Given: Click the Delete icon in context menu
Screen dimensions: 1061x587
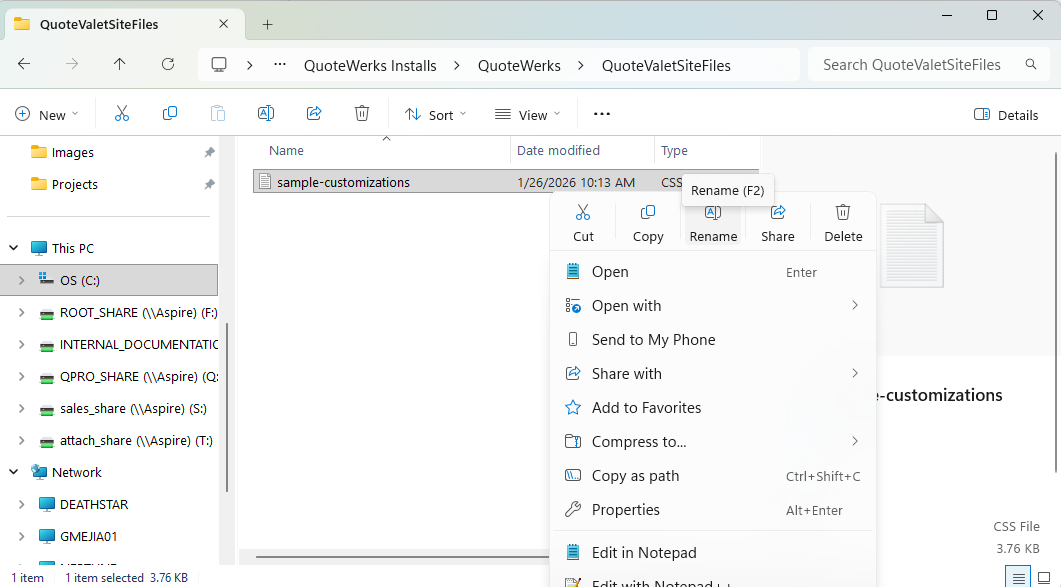Looking at the screenshot, I should pos(843,222).
